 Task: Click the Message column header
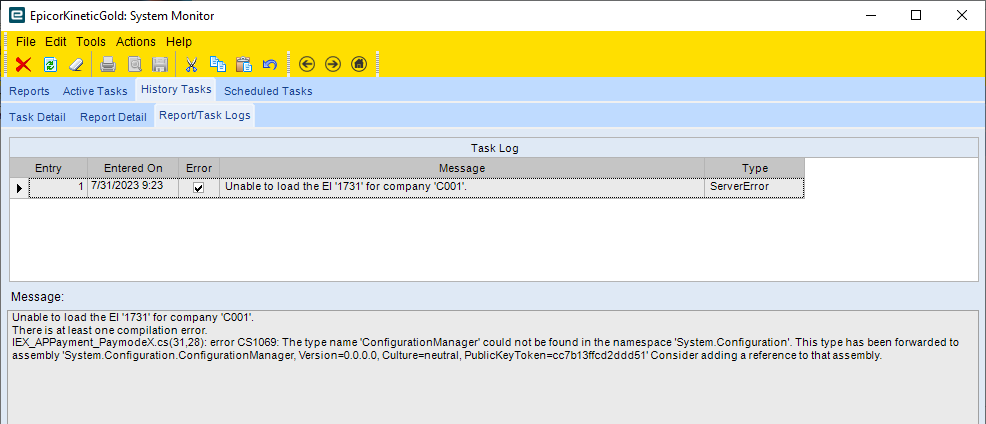pos(462,168)
